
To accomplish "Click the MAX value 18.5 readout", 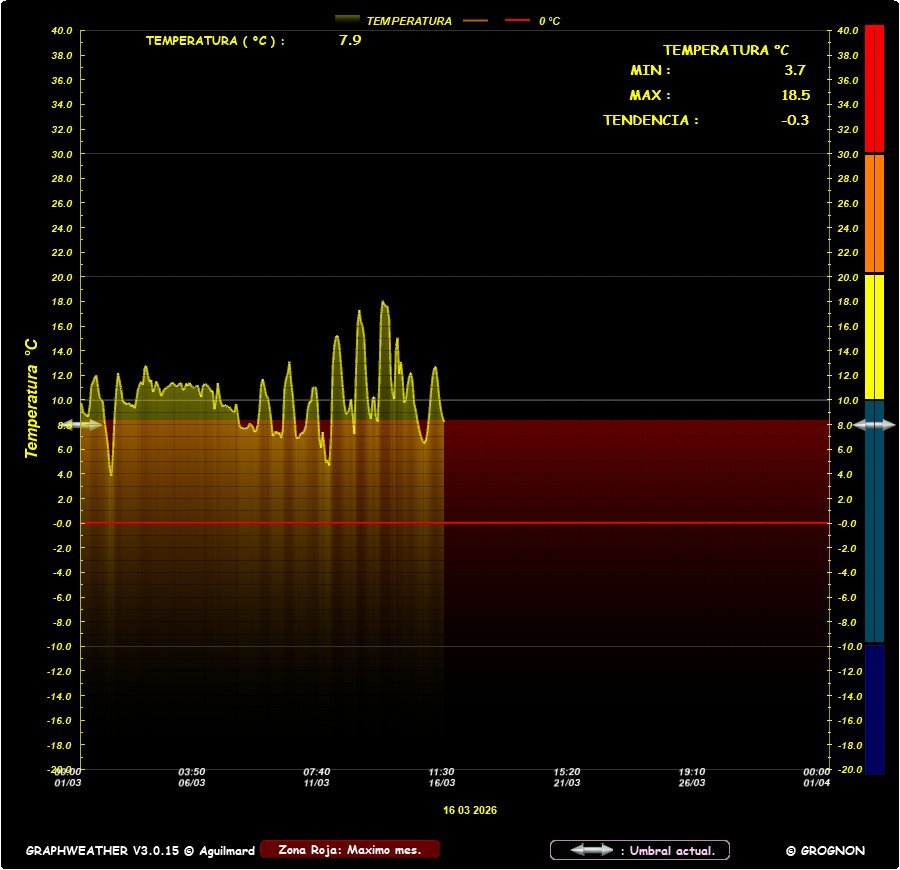I will (795, 95).
